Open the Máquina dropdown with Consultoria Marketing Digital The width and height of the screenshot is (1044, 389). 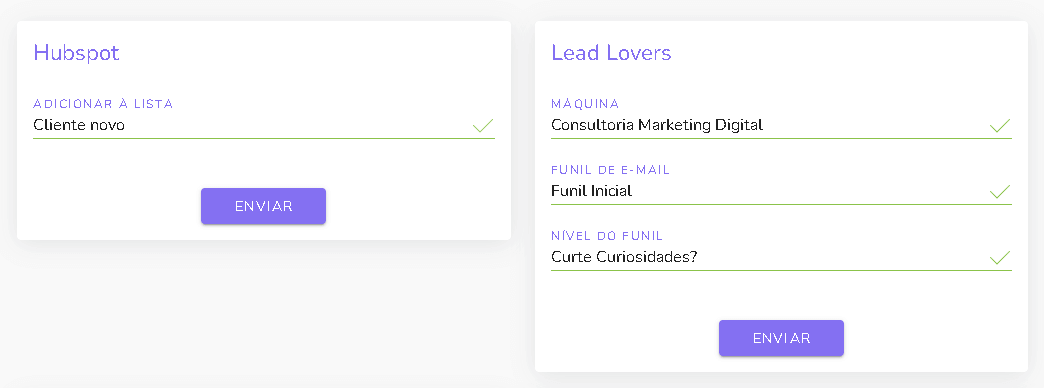click(x=781, y=125)
